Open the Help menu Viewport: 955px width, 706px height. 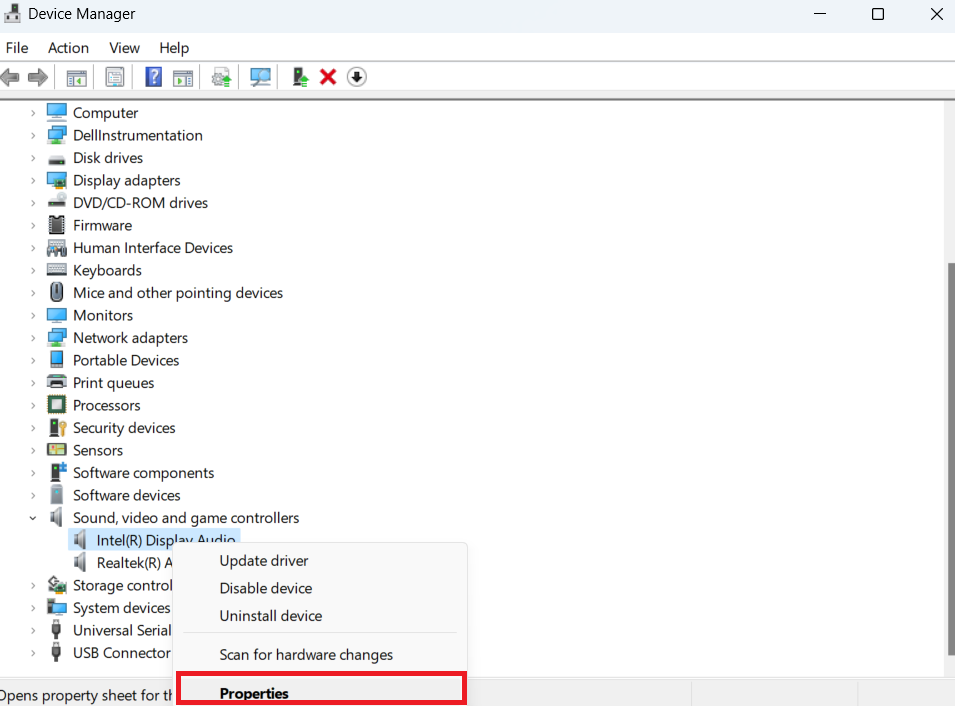pyautogui.click(x=174, y=48)
